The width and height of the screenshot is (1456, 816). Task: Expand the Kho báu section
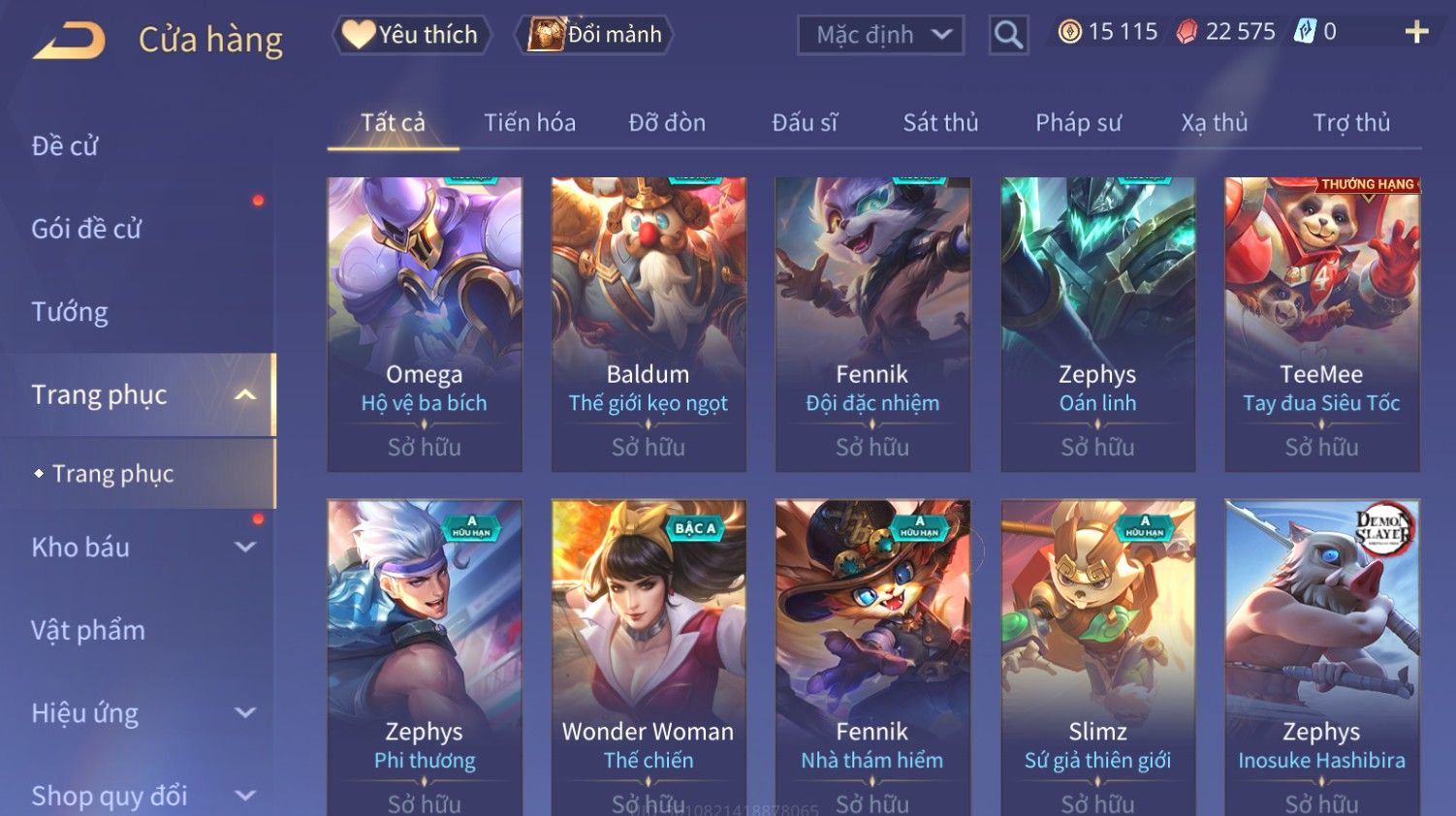tap(245, 547)
